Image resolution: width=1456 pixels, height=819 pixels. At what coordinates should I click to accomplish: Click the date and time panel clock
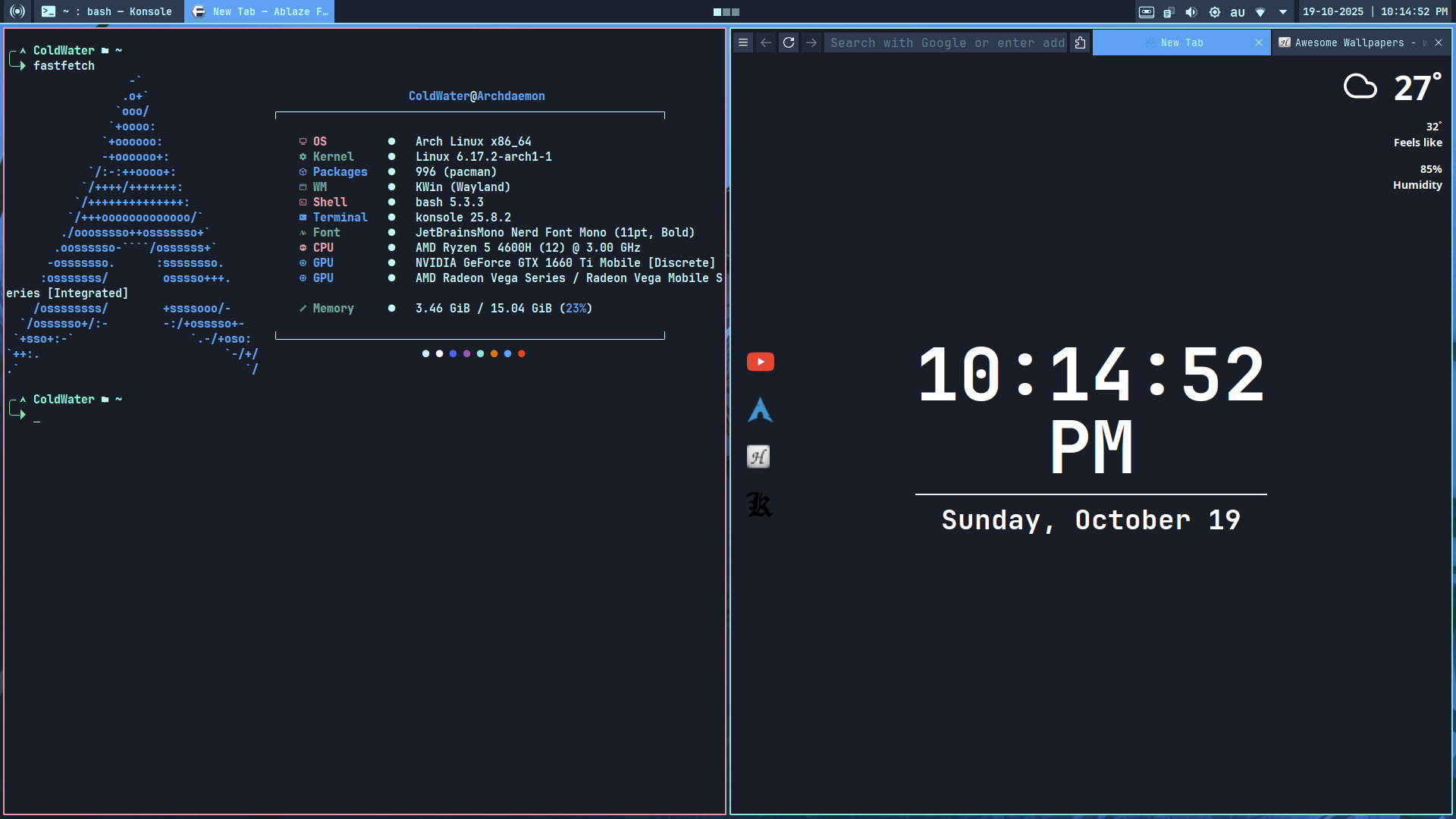[1375, 11]
